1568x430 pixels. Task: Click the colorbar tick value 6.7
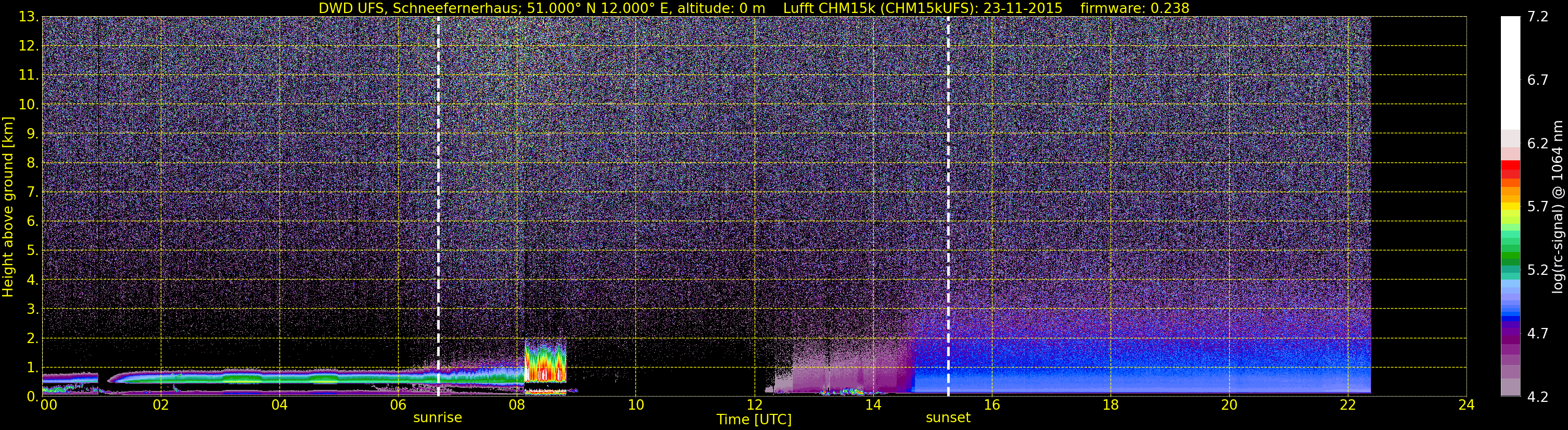click(x=1538, y=80)
